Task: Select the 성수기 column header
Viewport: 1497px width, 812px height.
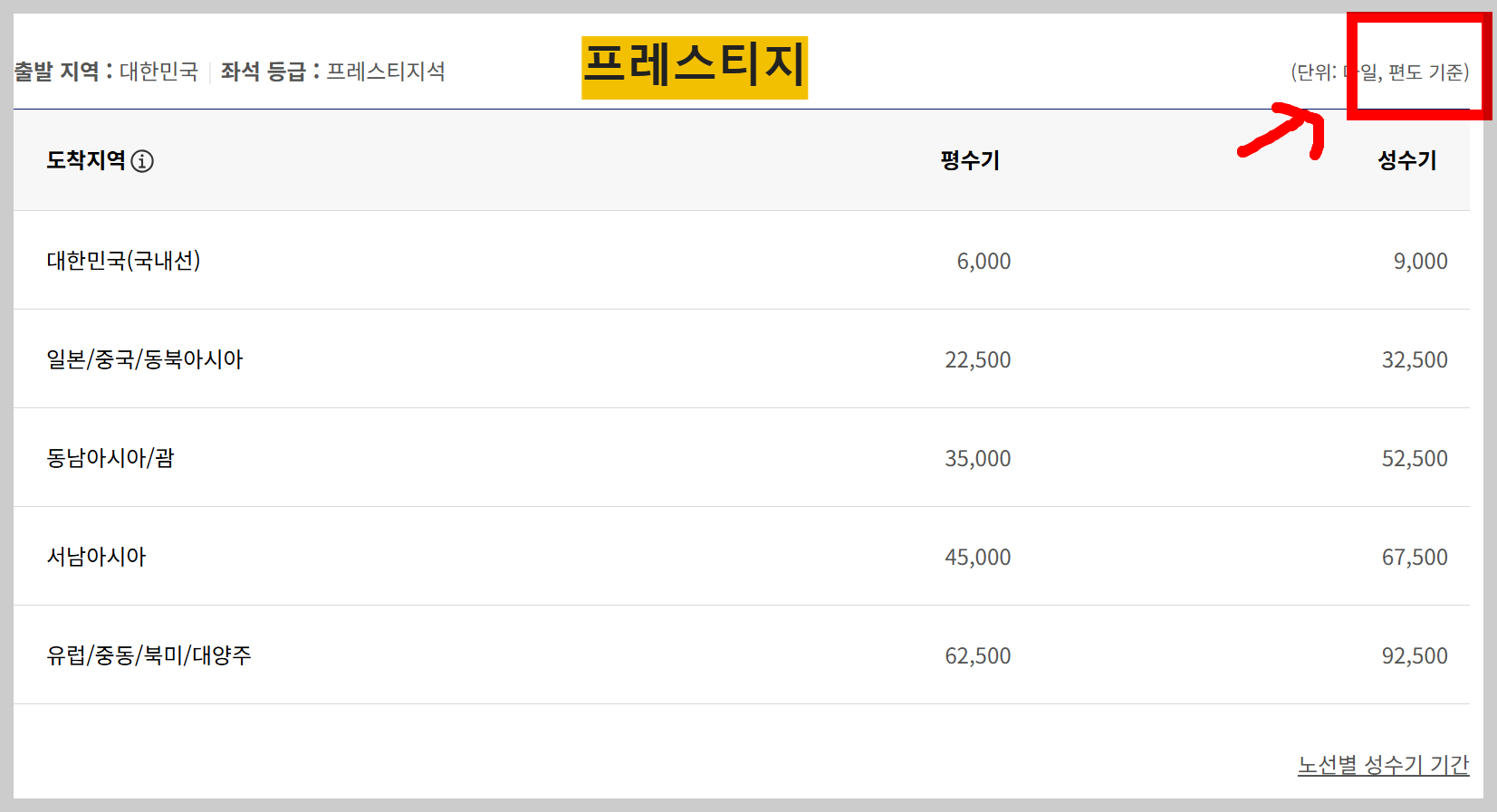Action: click(x=1407, y=160)
